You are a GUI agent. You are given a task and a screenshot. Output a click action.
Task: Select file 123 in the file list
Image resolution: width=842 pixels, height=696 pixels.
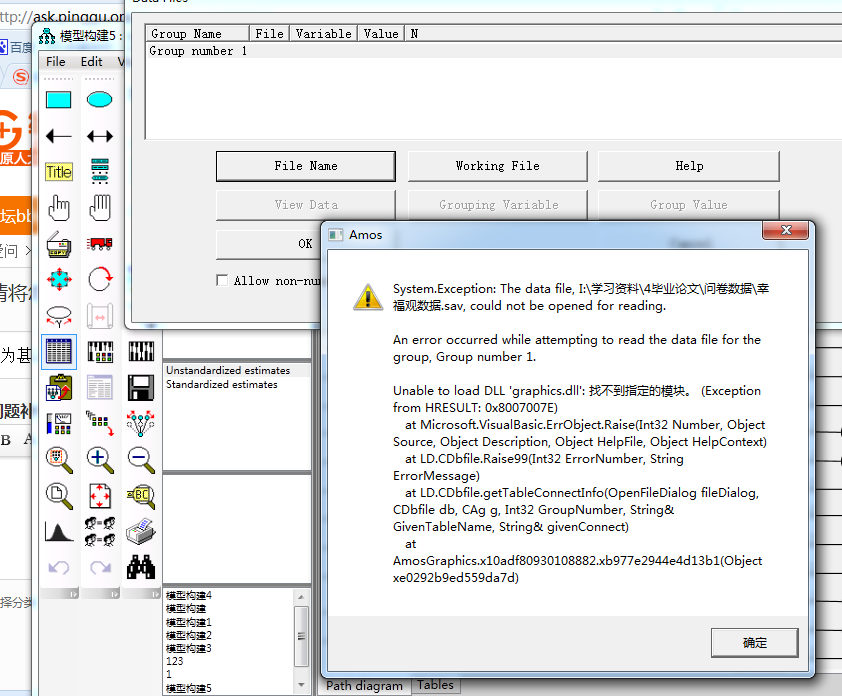point(175,661)
